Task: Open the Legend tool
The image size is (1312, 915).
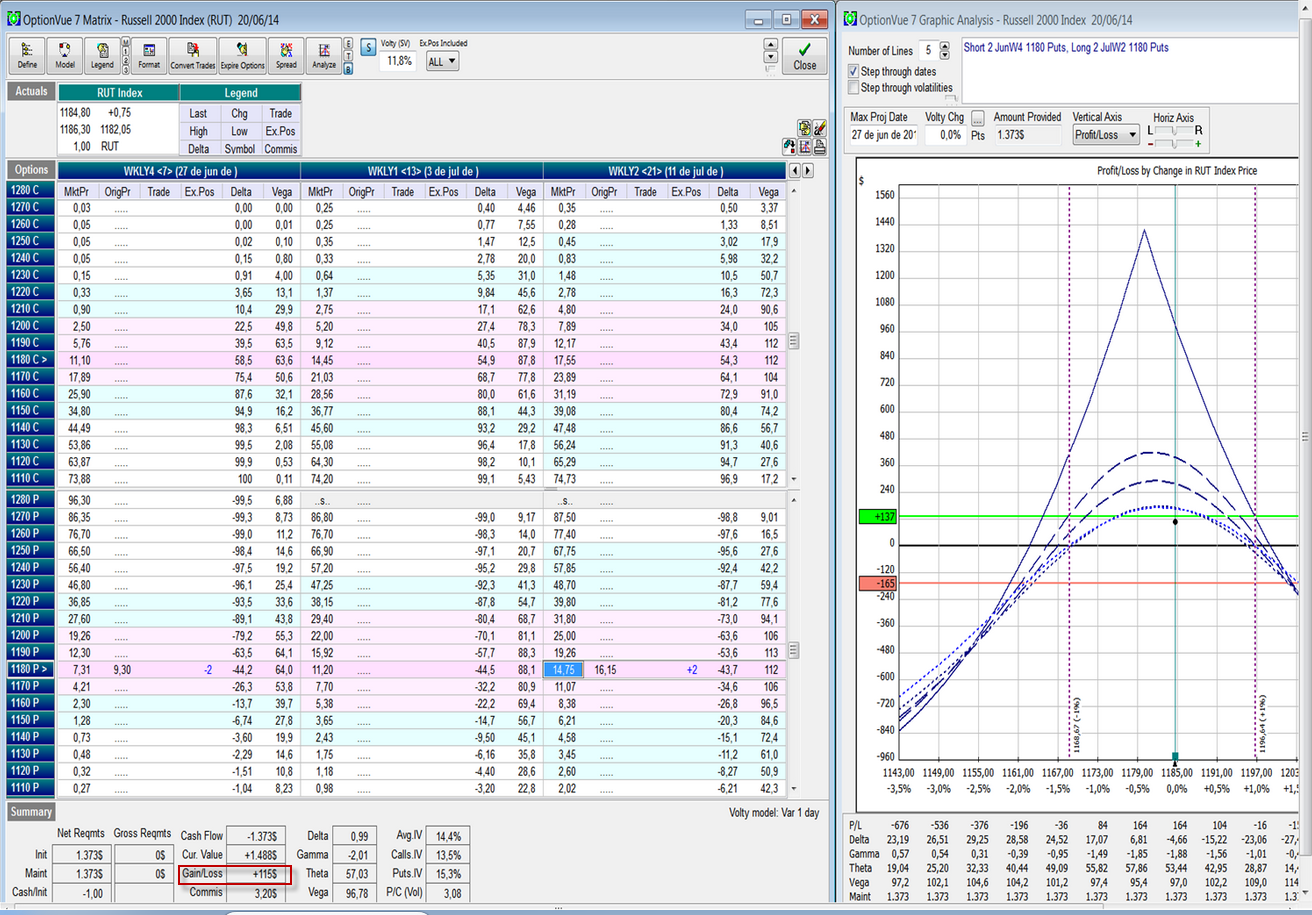Action: pos(102,55)
